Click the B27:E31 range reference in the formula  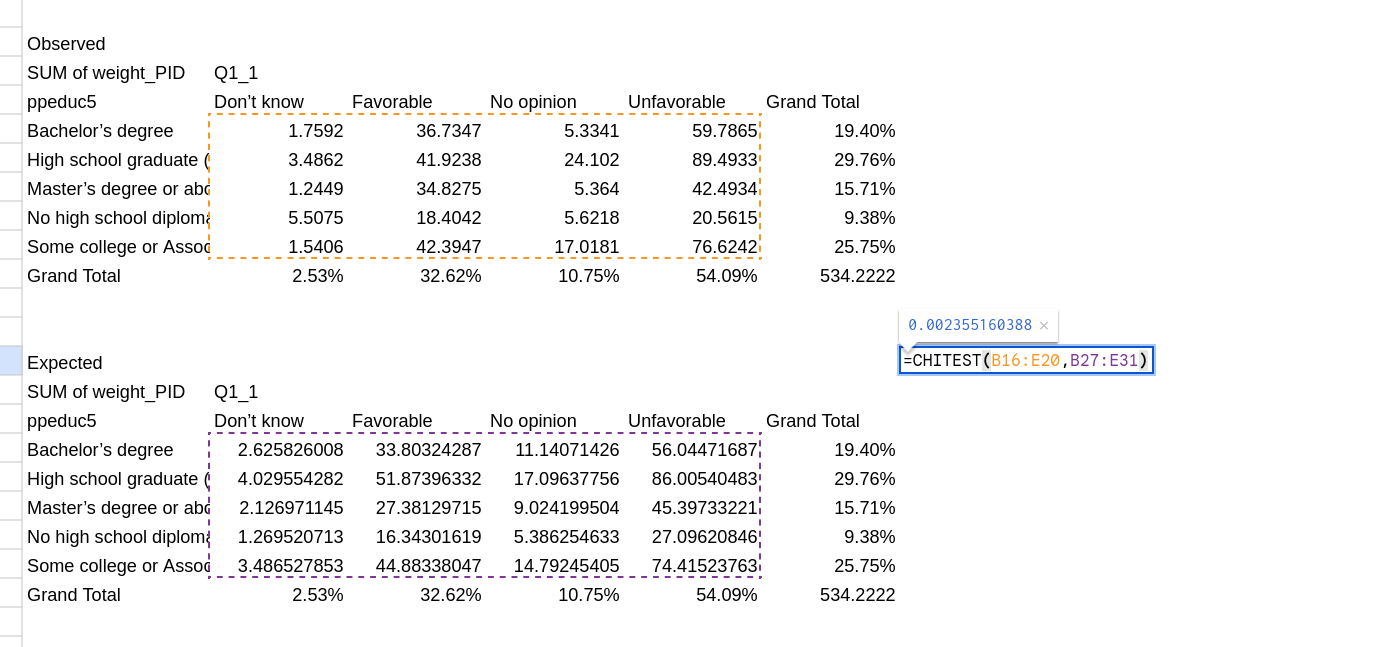click(1104, 361)
